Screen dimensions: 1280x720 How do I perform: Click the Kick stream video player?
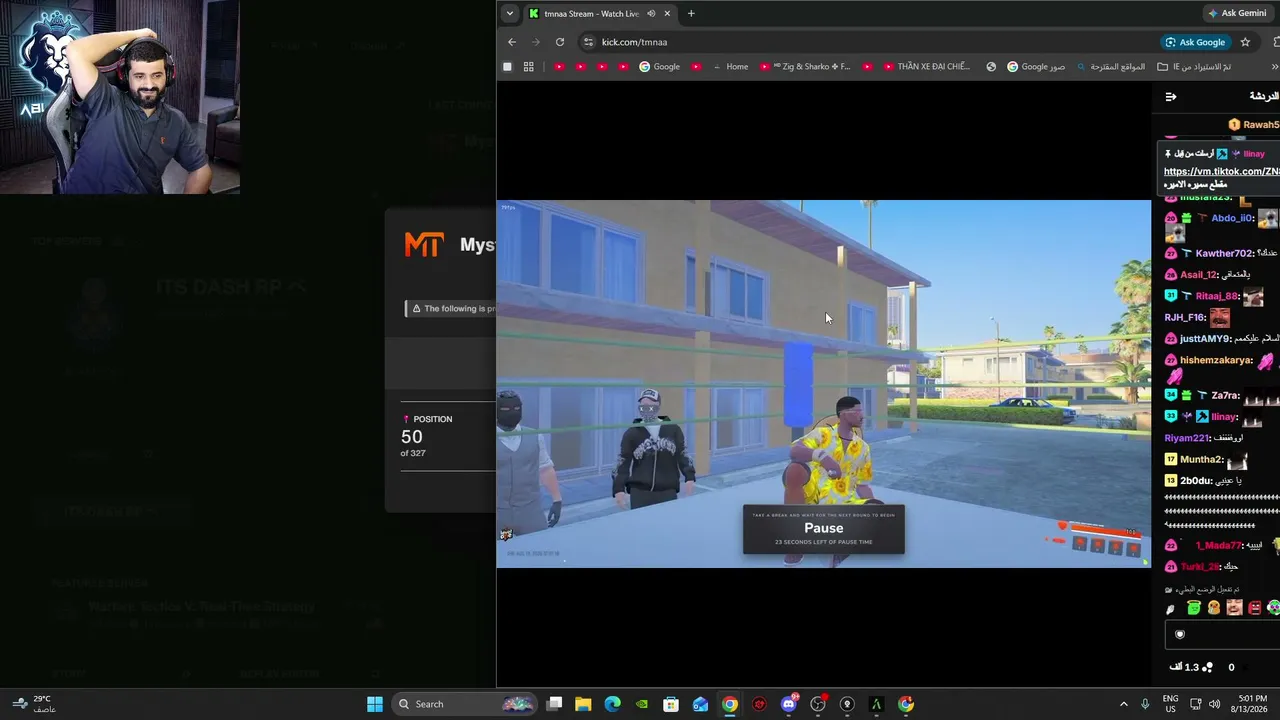tap(824, 384)
